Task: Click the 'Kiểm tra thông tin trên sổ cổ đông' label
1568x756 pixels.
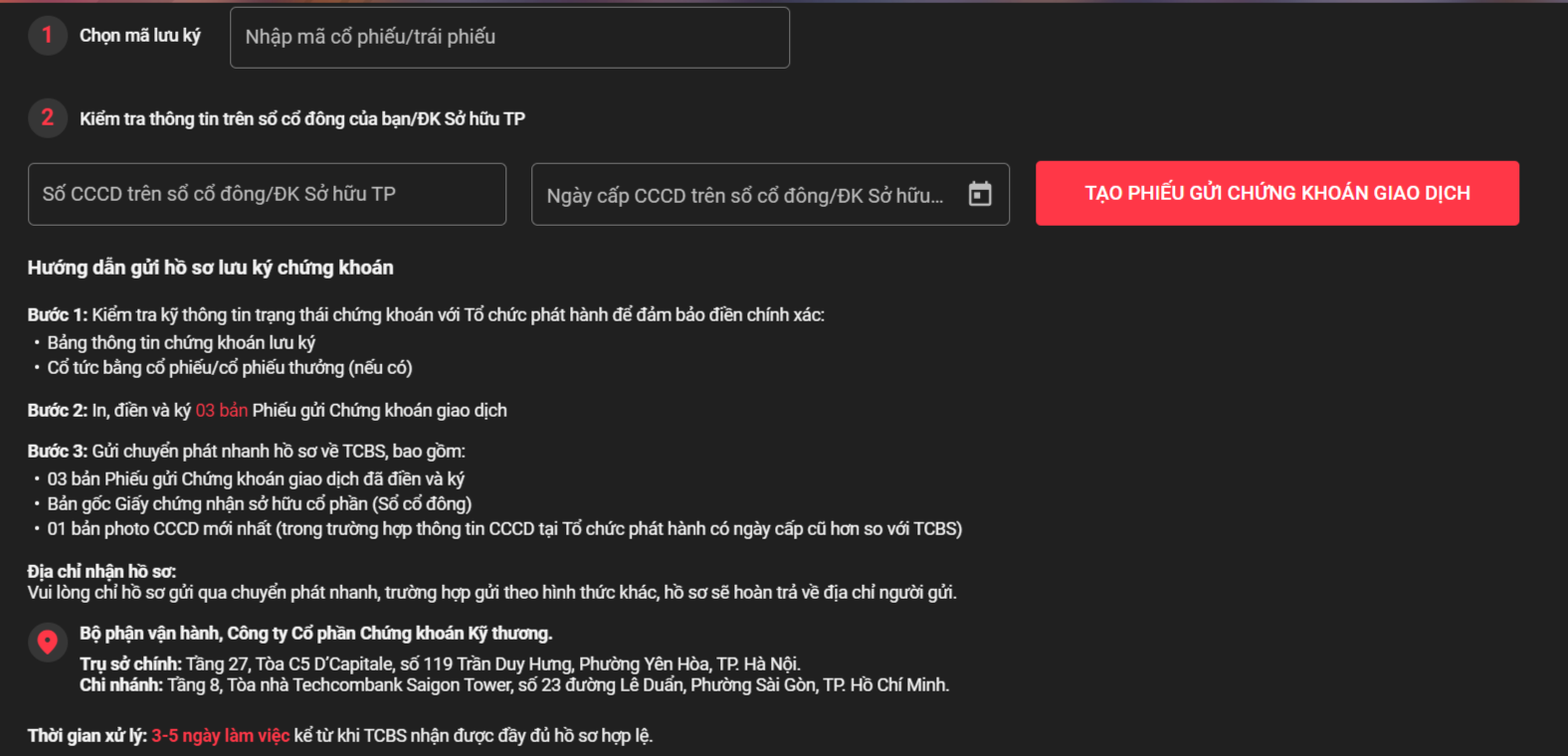Action: point(302,118)
